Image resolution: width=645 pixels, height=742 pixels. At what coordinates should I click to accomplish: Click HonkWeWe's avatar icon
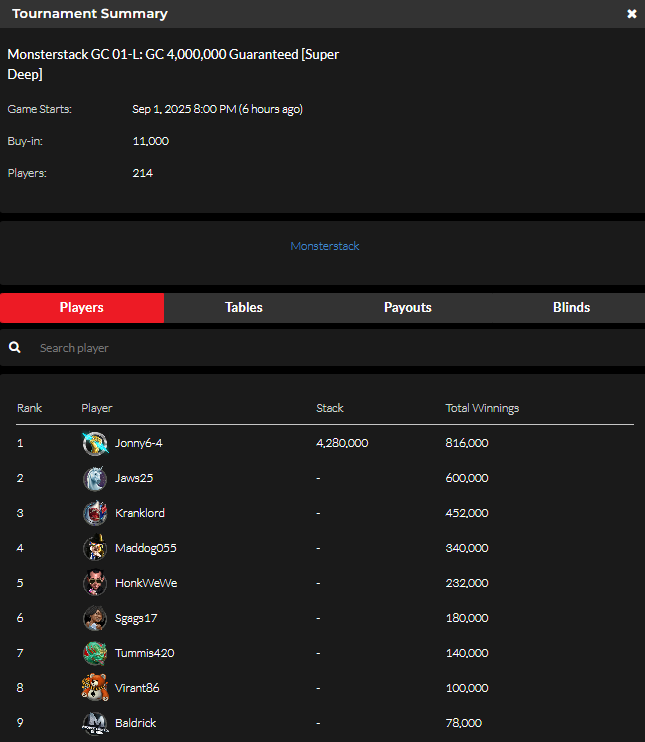pos(95,583)
